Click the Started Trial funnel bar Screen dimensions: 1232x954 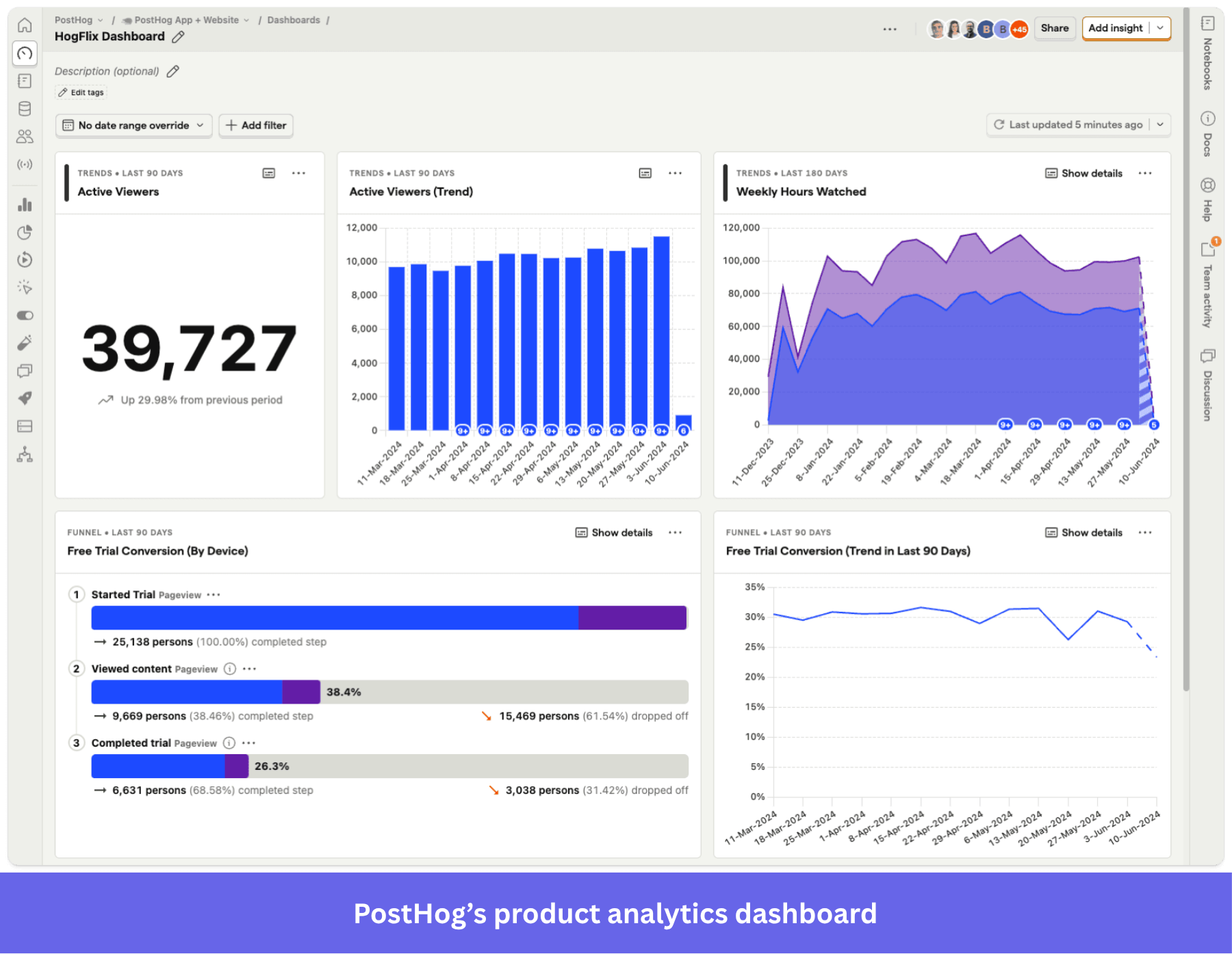click(389, 617)
